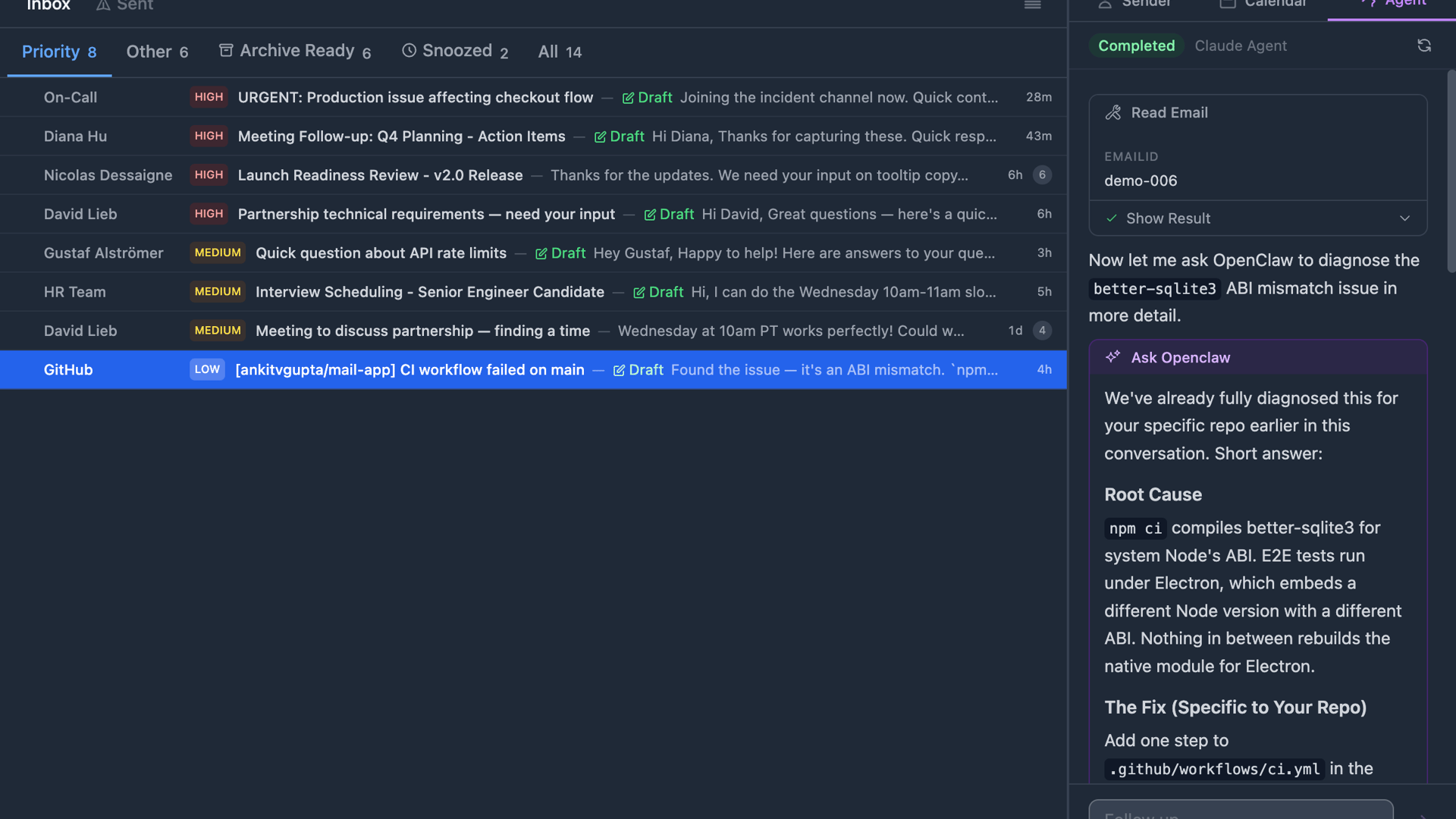Click the Archive Ready box icon
This screenshot has height=819, width=1456.
(226, 50)
